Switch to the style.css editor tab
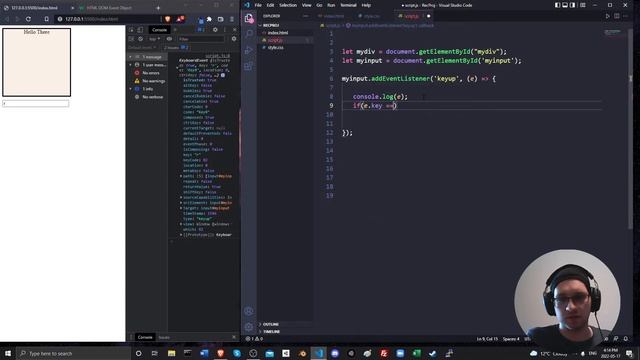 coord(371,16)
